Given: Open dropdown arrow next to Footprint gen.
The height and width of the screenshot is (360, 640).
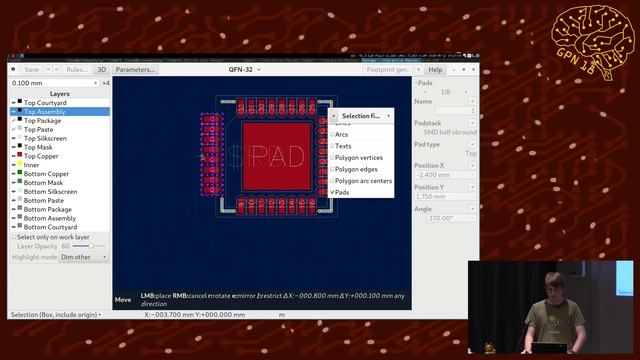Looking at the screenshot, I should click(x=418, y=69).
